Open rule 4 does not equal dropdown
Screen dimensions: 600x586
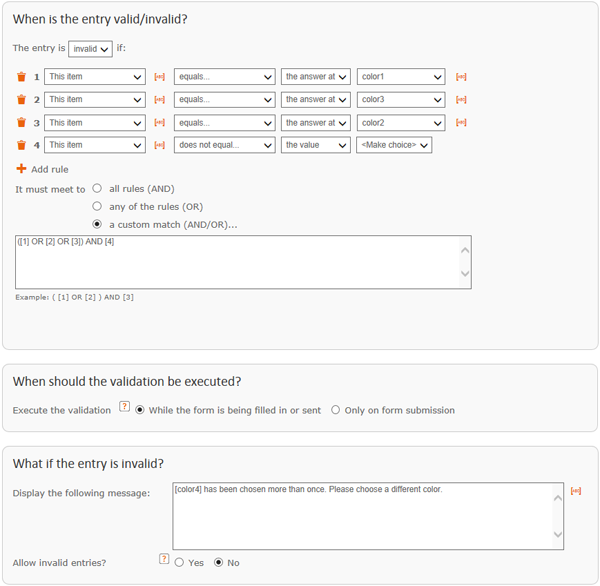pos(225,145)
